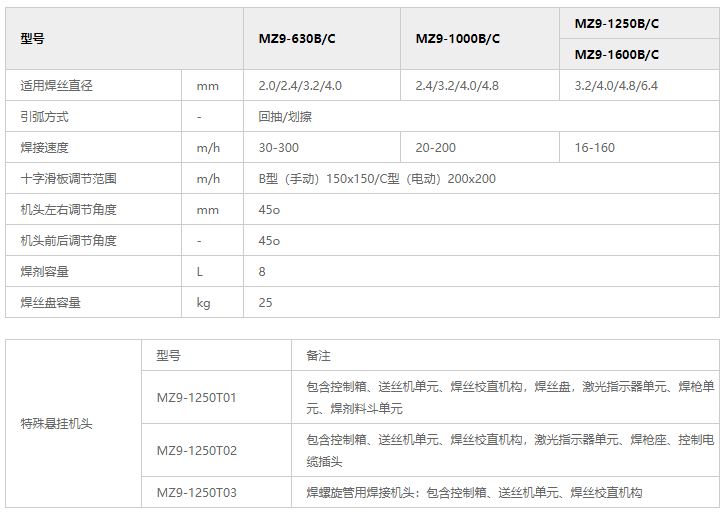Screen dimensions: 724x515
Task: Click the 焊剂容量 row label
Action: coord(45,272)
